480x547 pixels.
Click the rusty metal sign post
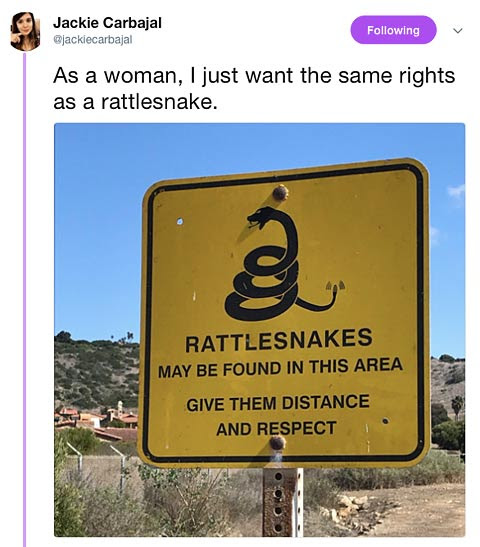(x=282, y=502)
